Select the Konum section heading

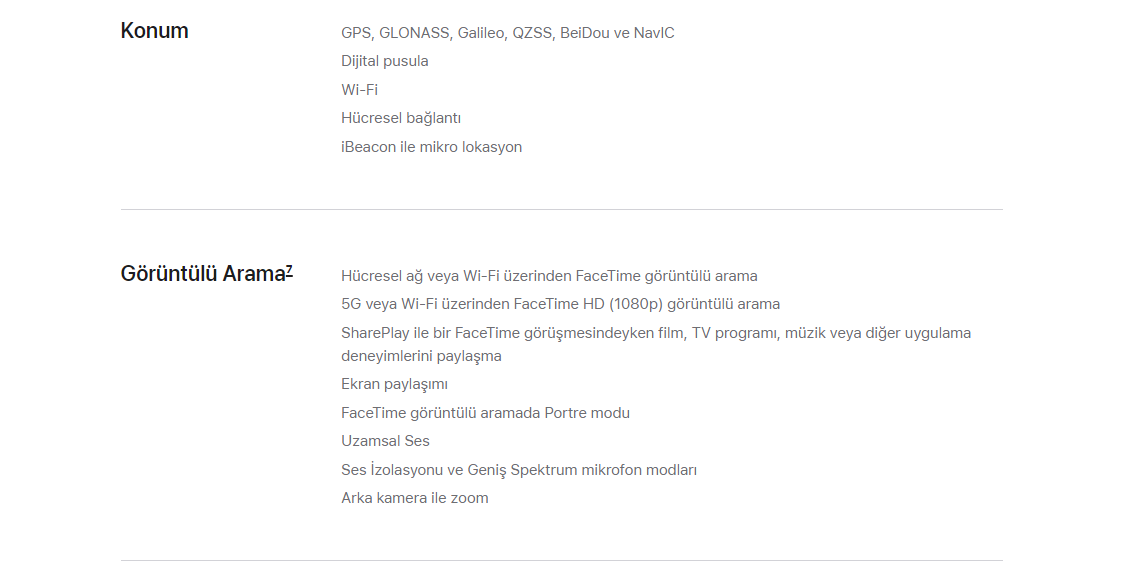pos(154,31)
